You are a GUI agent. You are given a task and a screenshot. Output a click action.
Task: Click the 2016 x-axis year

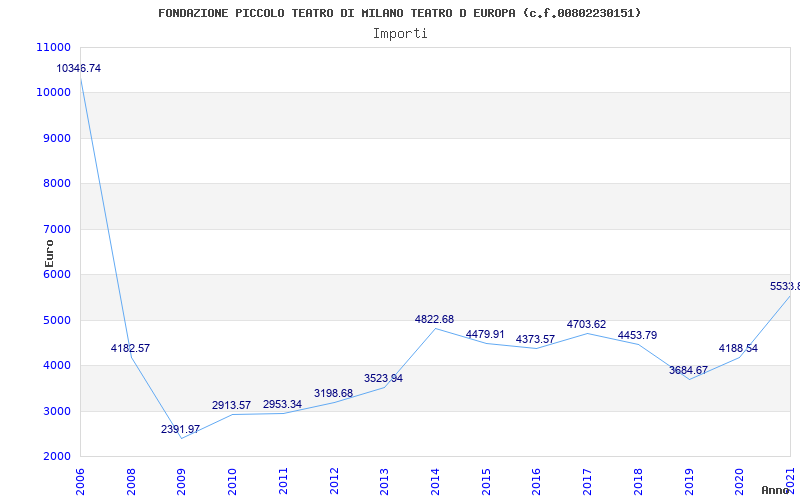[537, 481]
